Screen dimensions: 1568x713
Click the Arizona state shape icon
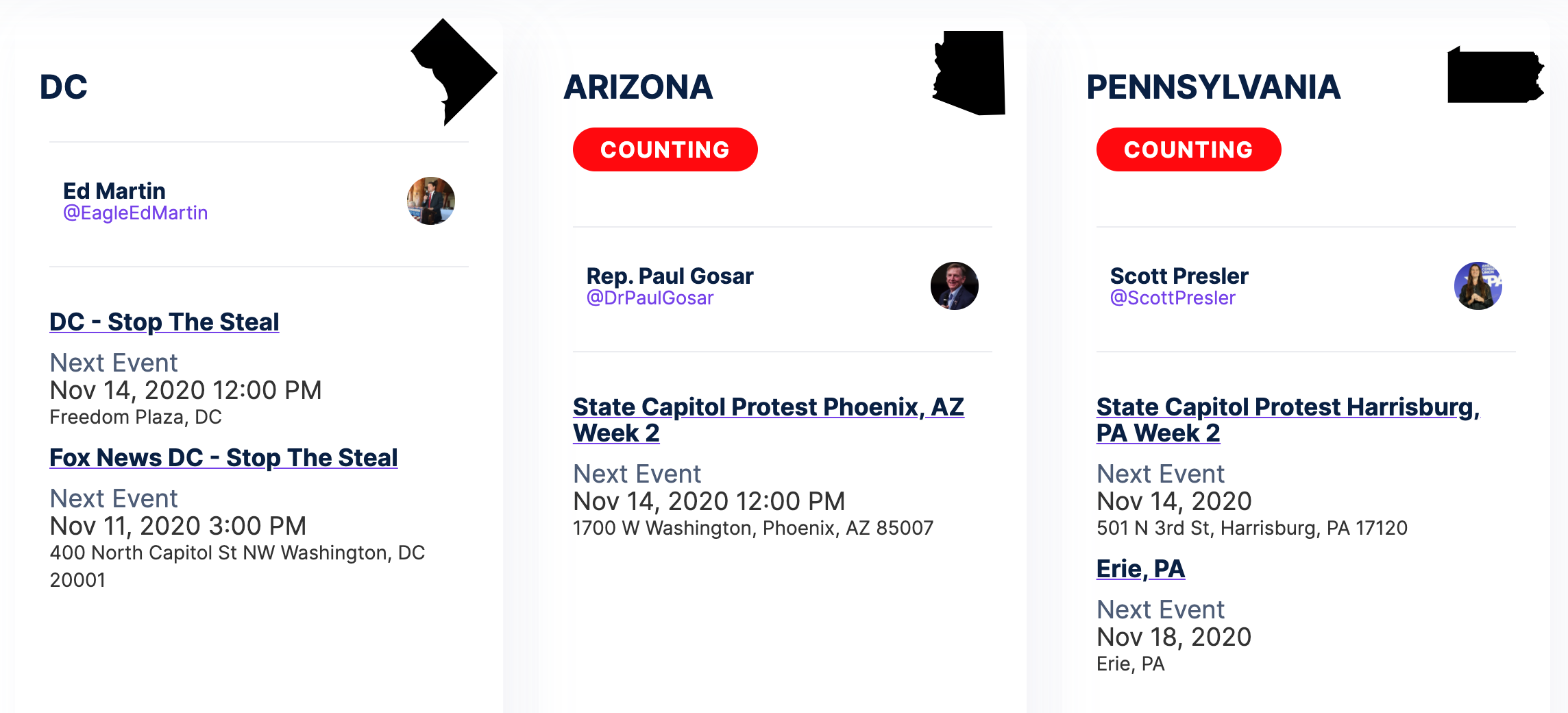pyautogui.click(x=968, y=73)
